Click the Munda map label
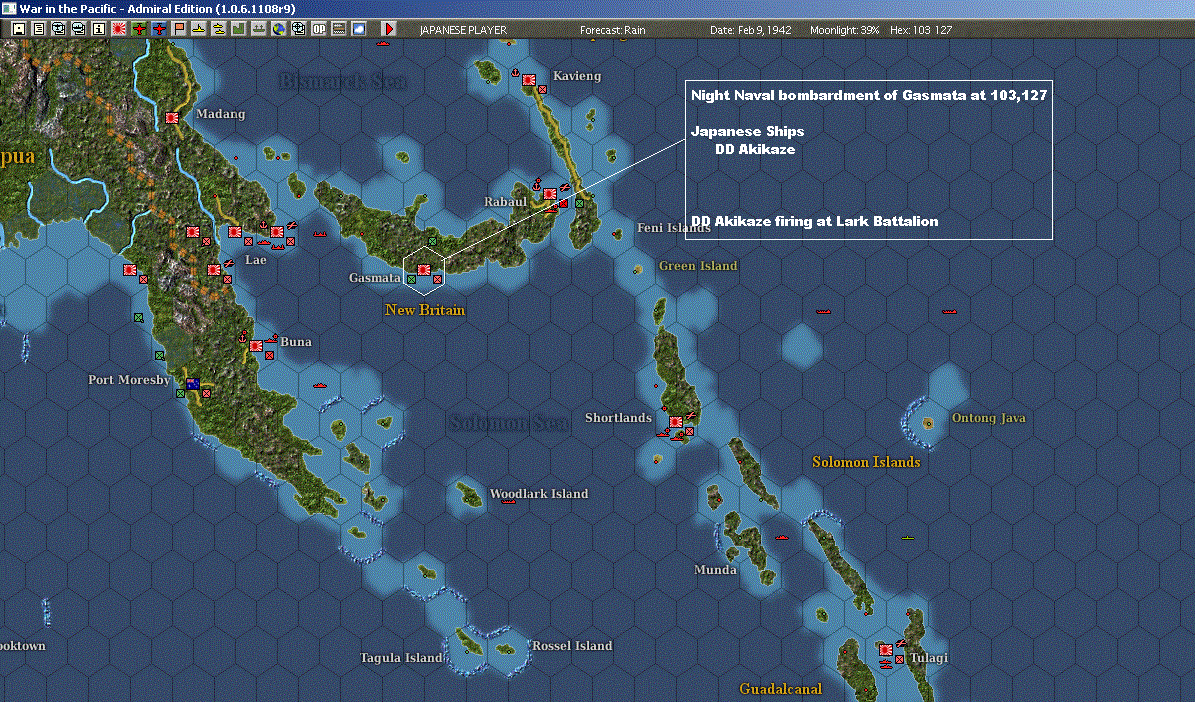 (x=715, y=569)
